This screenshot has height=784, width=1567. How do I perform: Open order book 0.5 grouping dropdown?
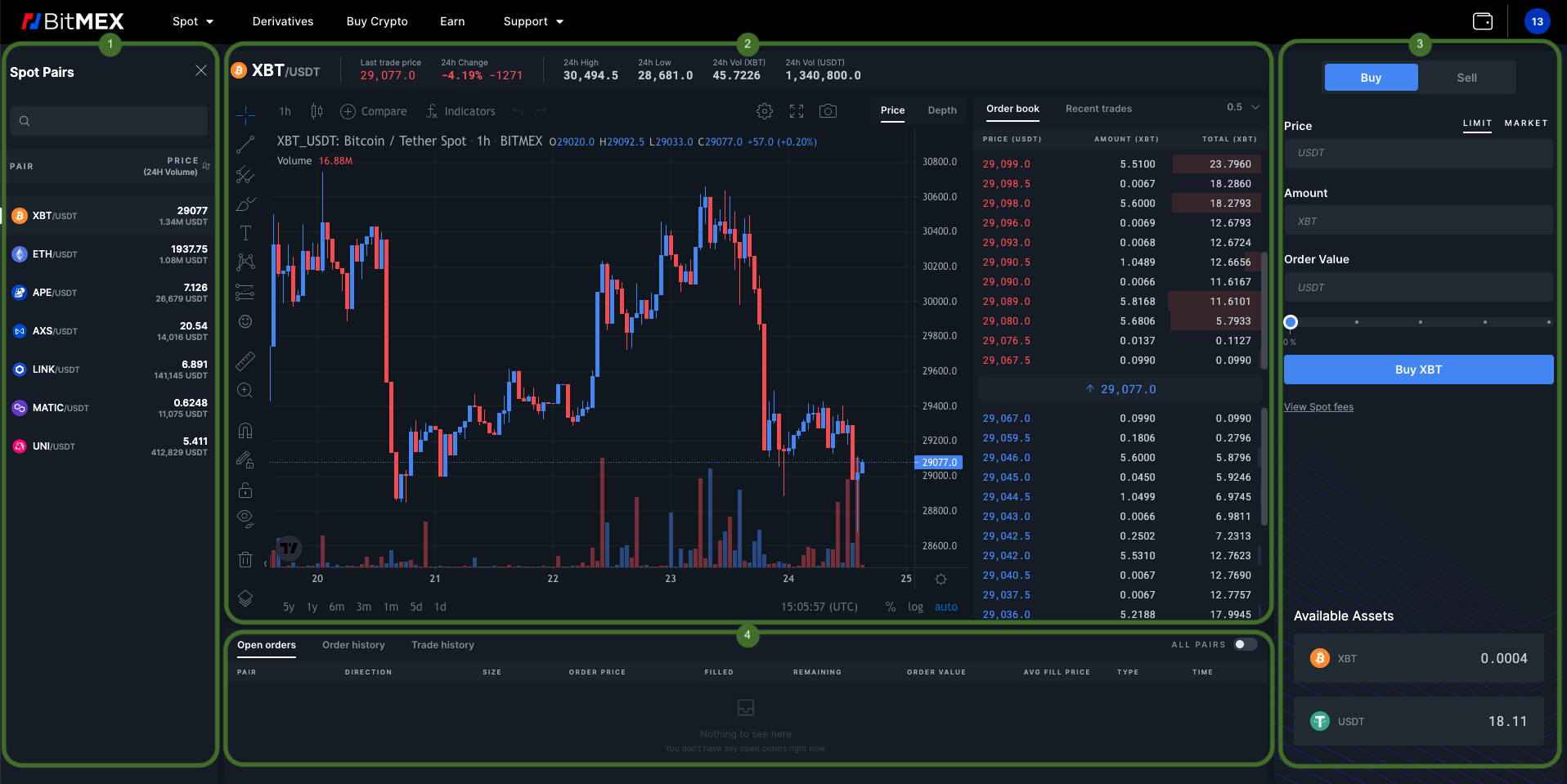(x=1242, y=107)
